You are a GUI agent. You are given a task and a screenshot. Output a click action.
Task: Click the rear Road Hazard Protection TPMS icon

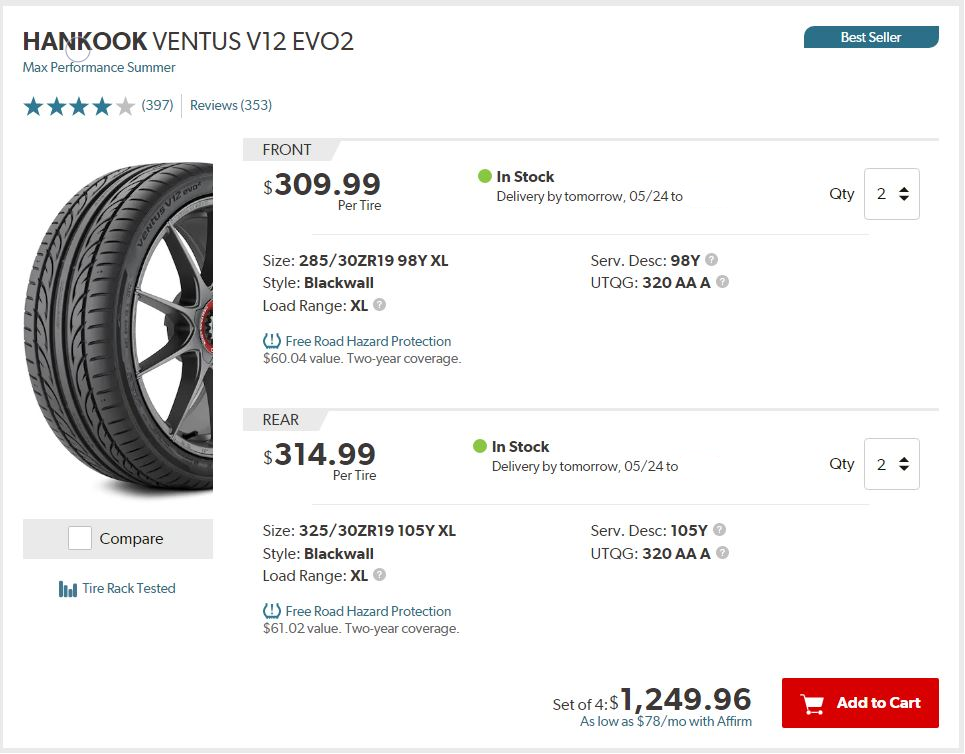270,611
